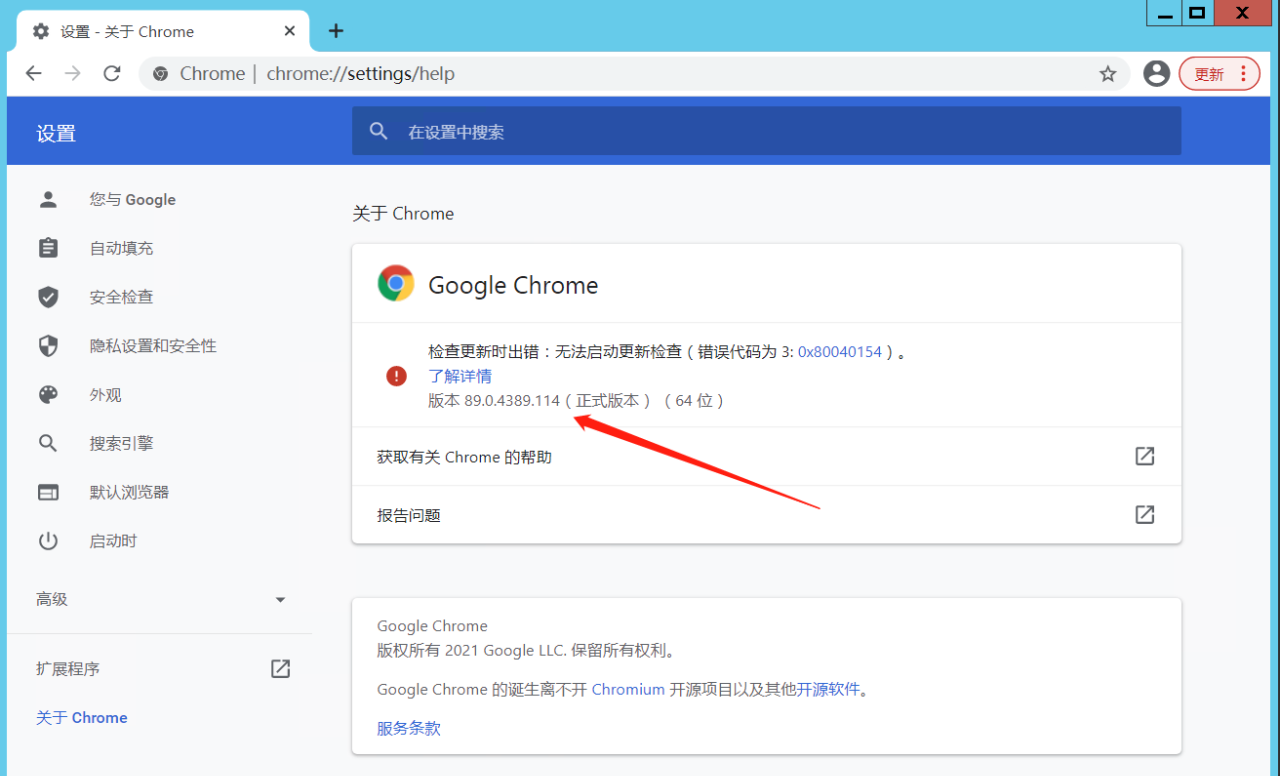Image resolution: width=1280 pixels, height=776 pixels.
Task: Close the 设置 - 关于 Chrome tab
Action: coord(290,31)
